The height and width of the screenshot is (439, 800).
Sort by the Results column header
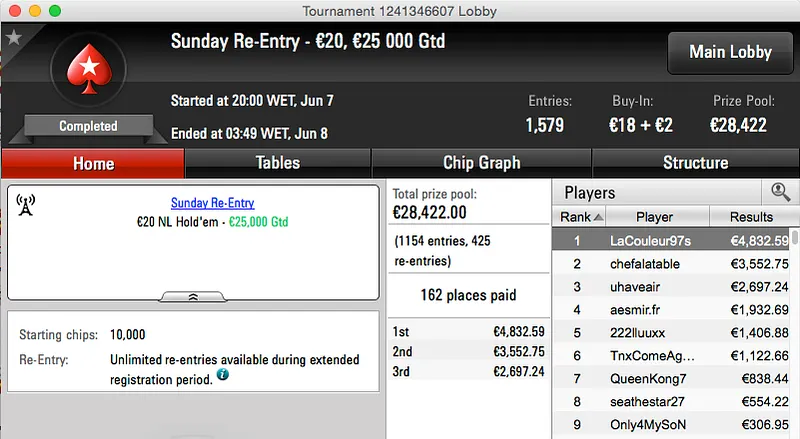point(751,217)
